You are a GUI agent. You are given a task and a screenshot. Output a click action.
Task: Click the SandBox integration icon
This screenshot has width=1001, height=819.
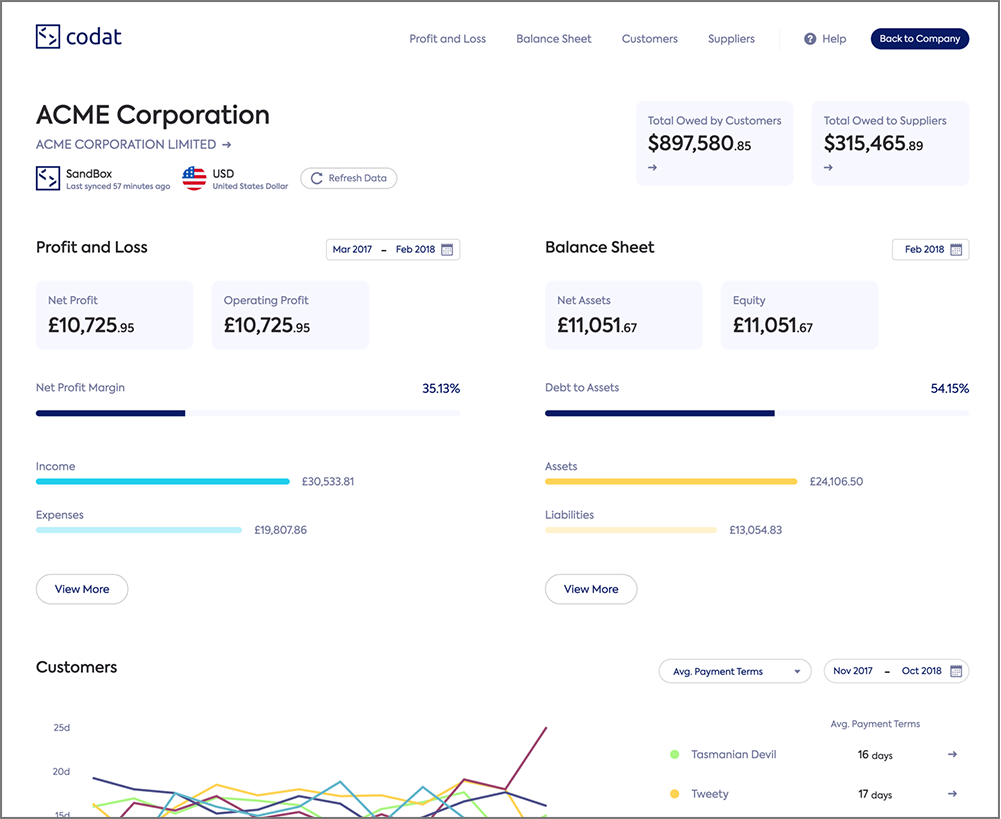pos(48,179)
